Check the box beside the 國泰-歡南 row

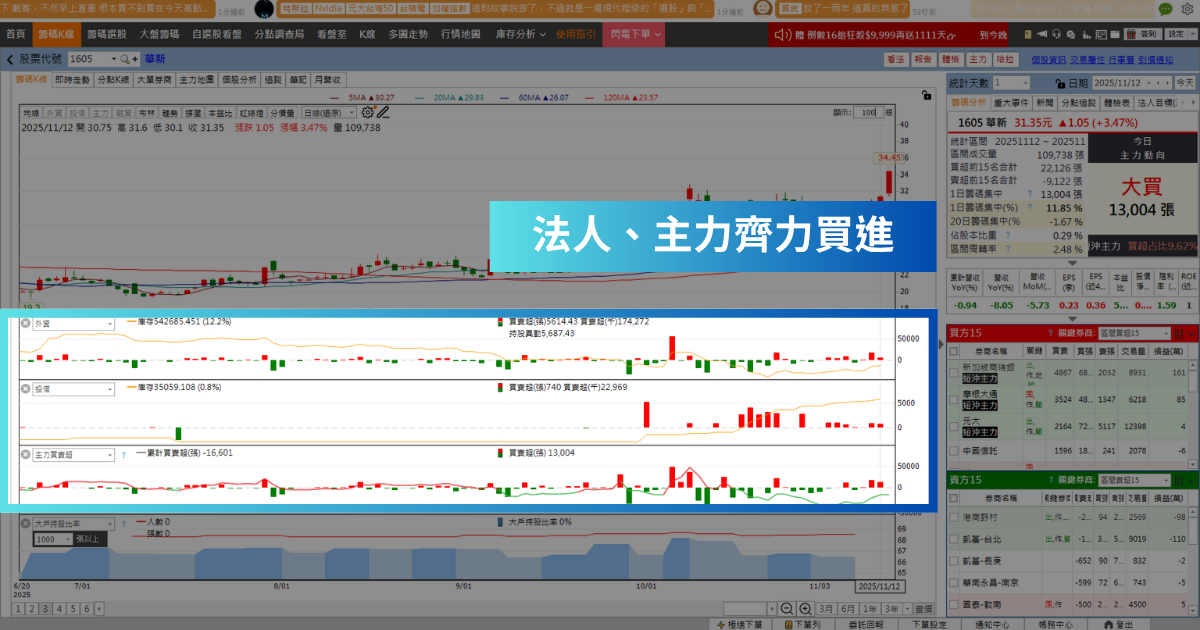(955, 603)
